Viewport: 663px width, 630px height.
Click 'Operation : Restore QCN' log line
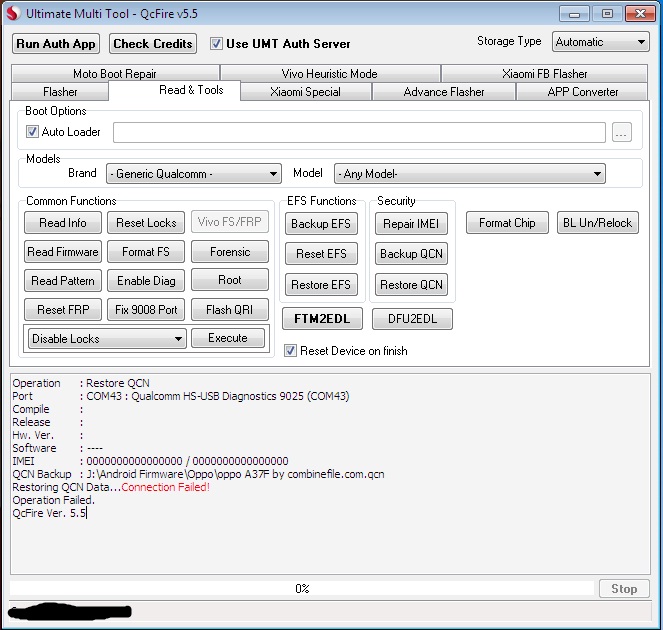[81, 383]
